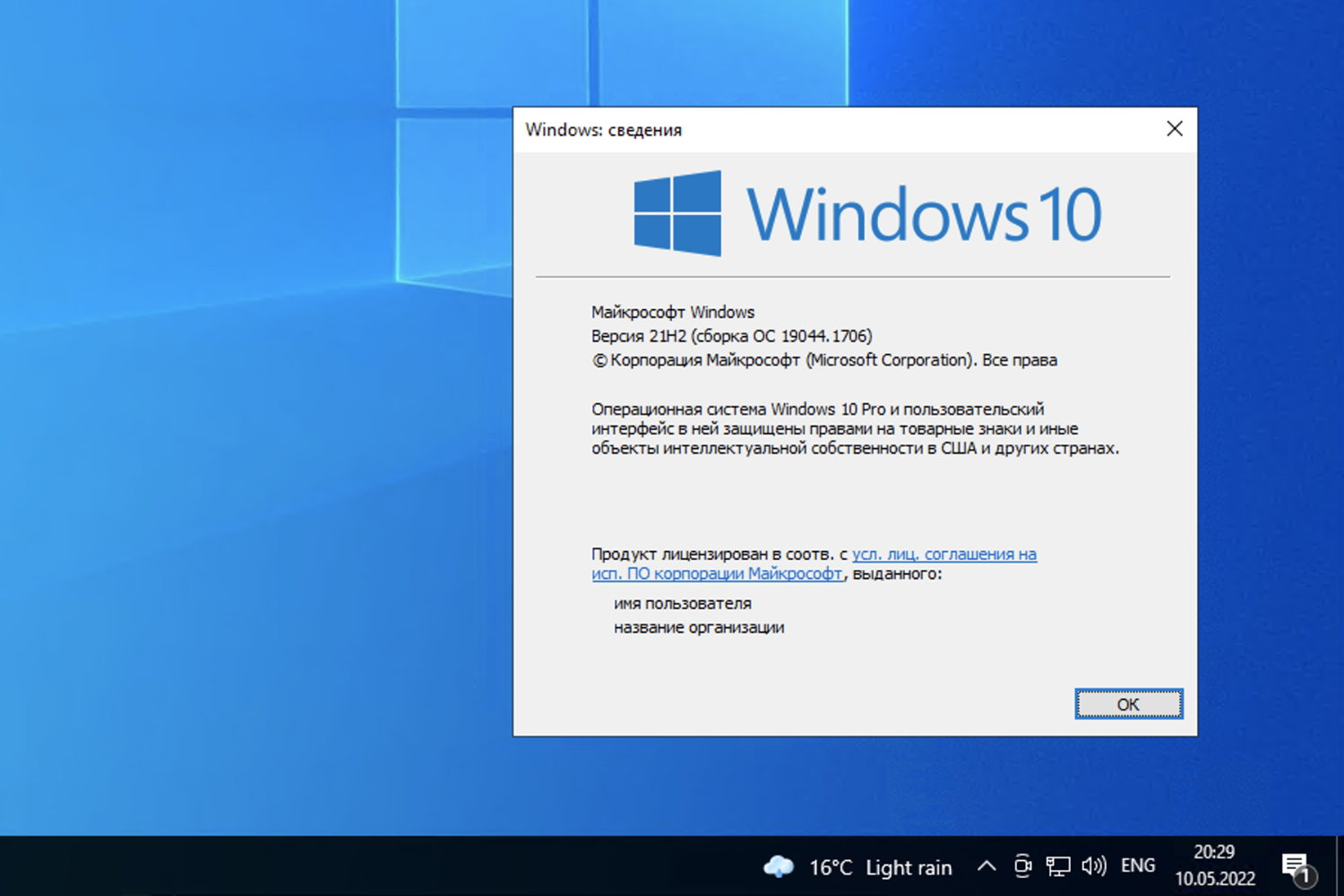Image resolution: width=1344 pixels, height=896 pixels.
Task: Click the 'исп. ПО корпорации Майкрософт' link text
Action: [x=716, y=574]
